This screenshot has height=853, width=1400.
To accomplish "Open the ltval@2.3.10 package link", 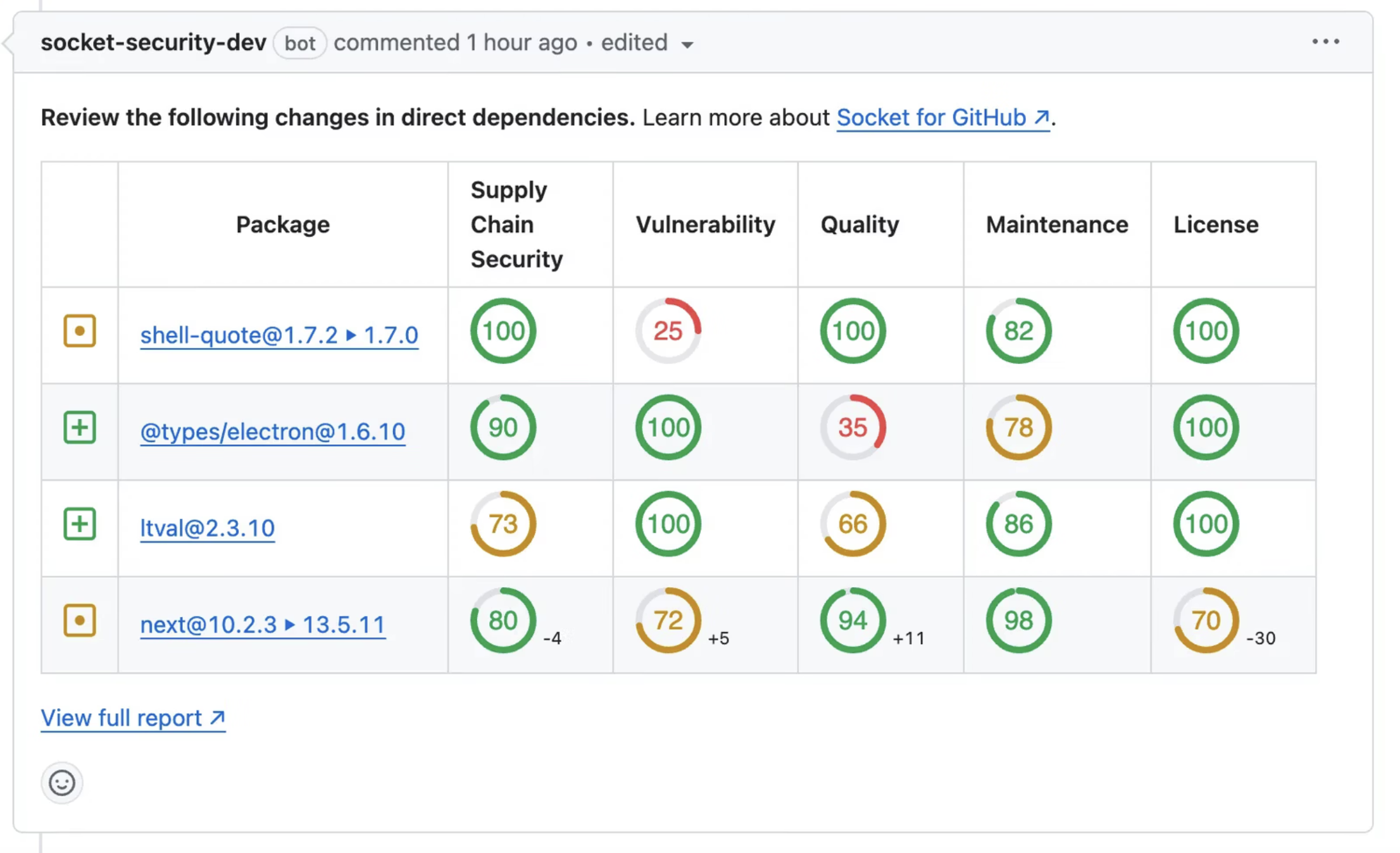I will click(208, 528).
